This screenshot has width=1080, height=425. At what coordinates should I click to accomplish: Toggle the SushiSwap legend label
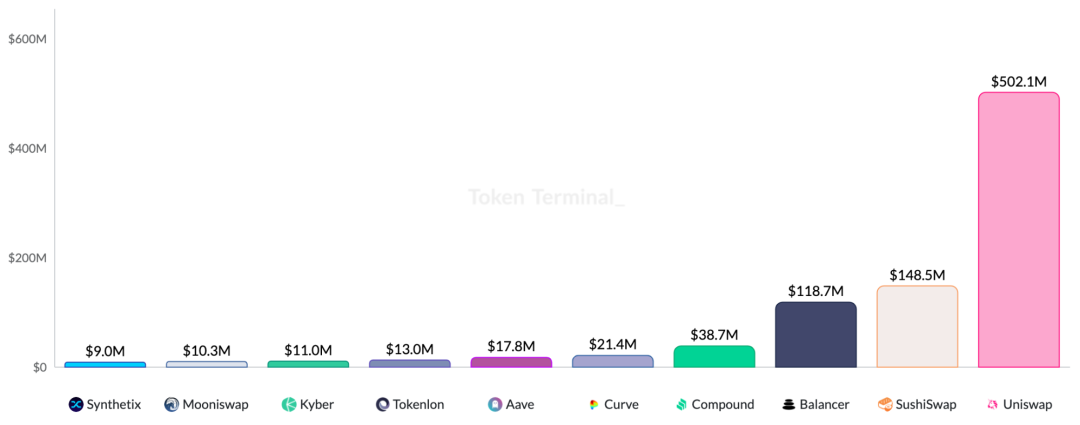(926, 404)
